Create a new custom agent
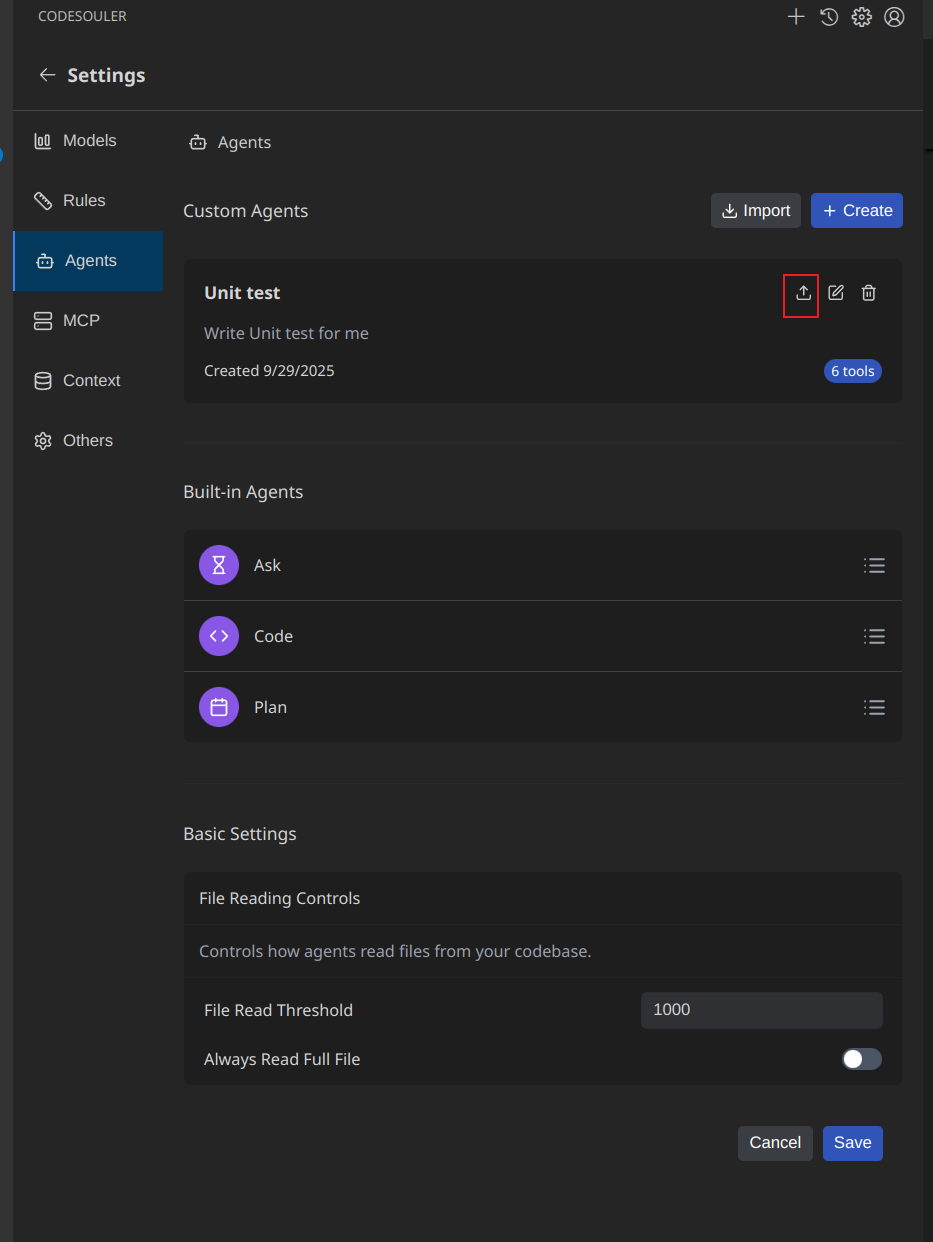The image size is (933, 1242). point(856,211)
